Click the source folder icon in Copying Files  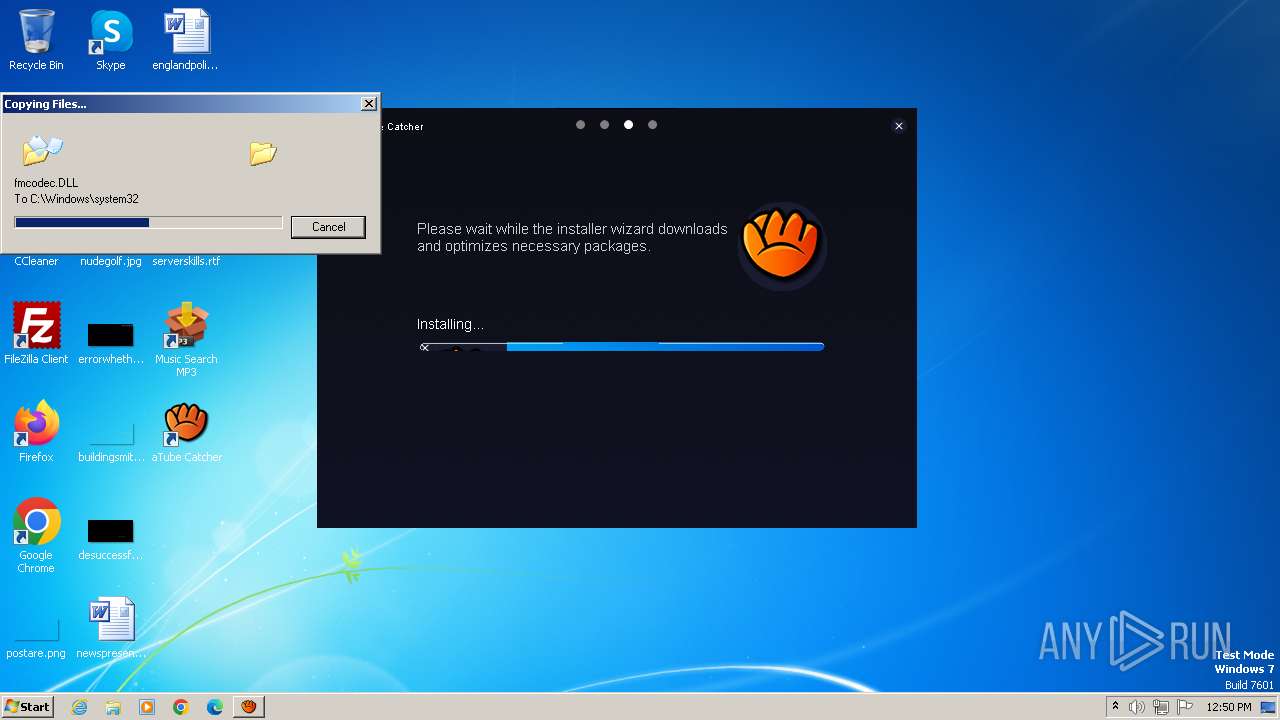point(43,150)
